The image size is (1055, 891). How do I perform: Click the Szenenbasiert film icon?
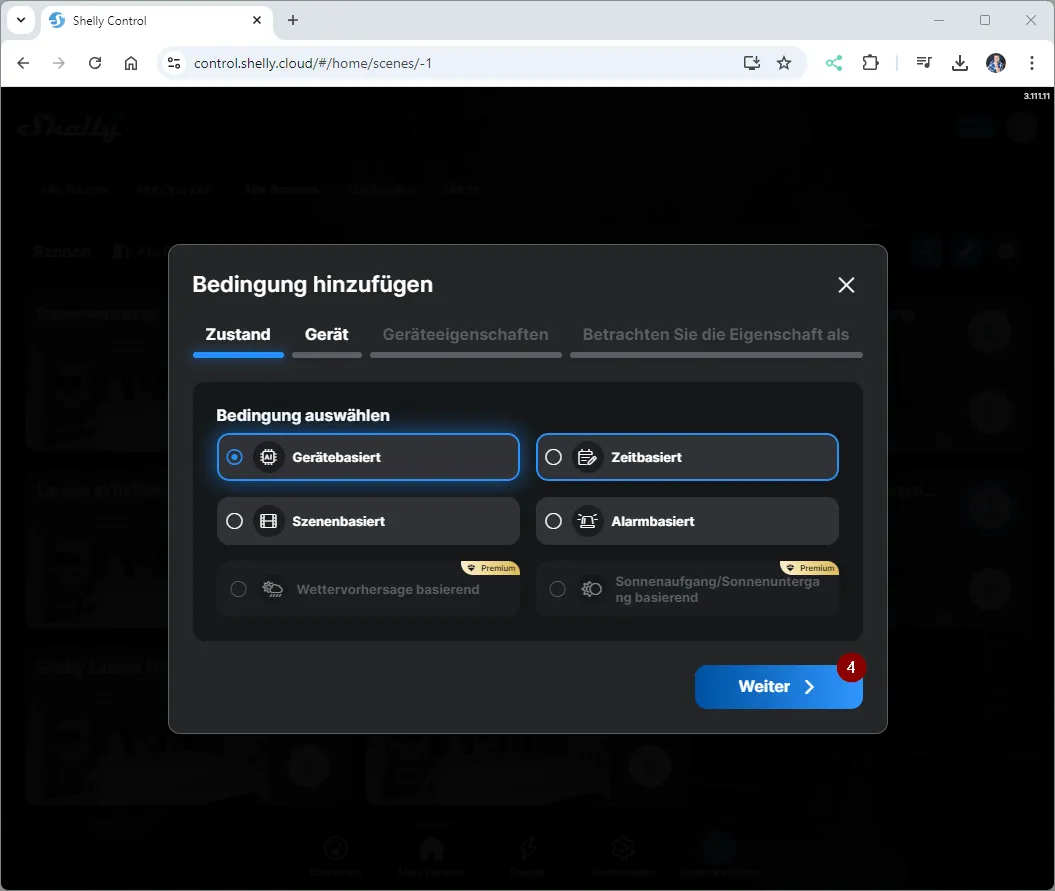click(268, 521)
